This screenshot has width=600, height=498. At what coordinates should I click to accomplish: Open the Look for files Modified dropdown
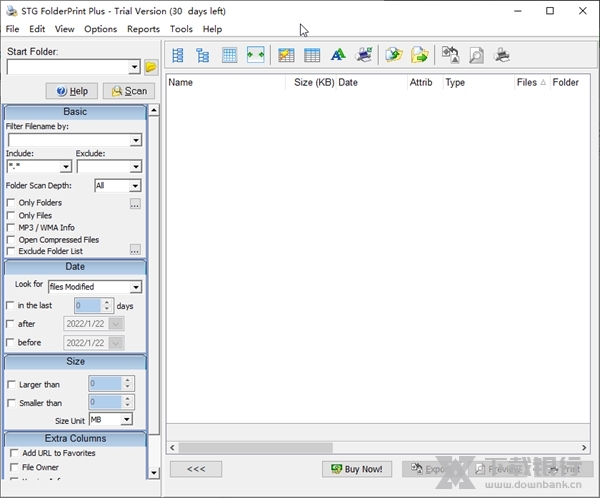[x=135, y=287]
